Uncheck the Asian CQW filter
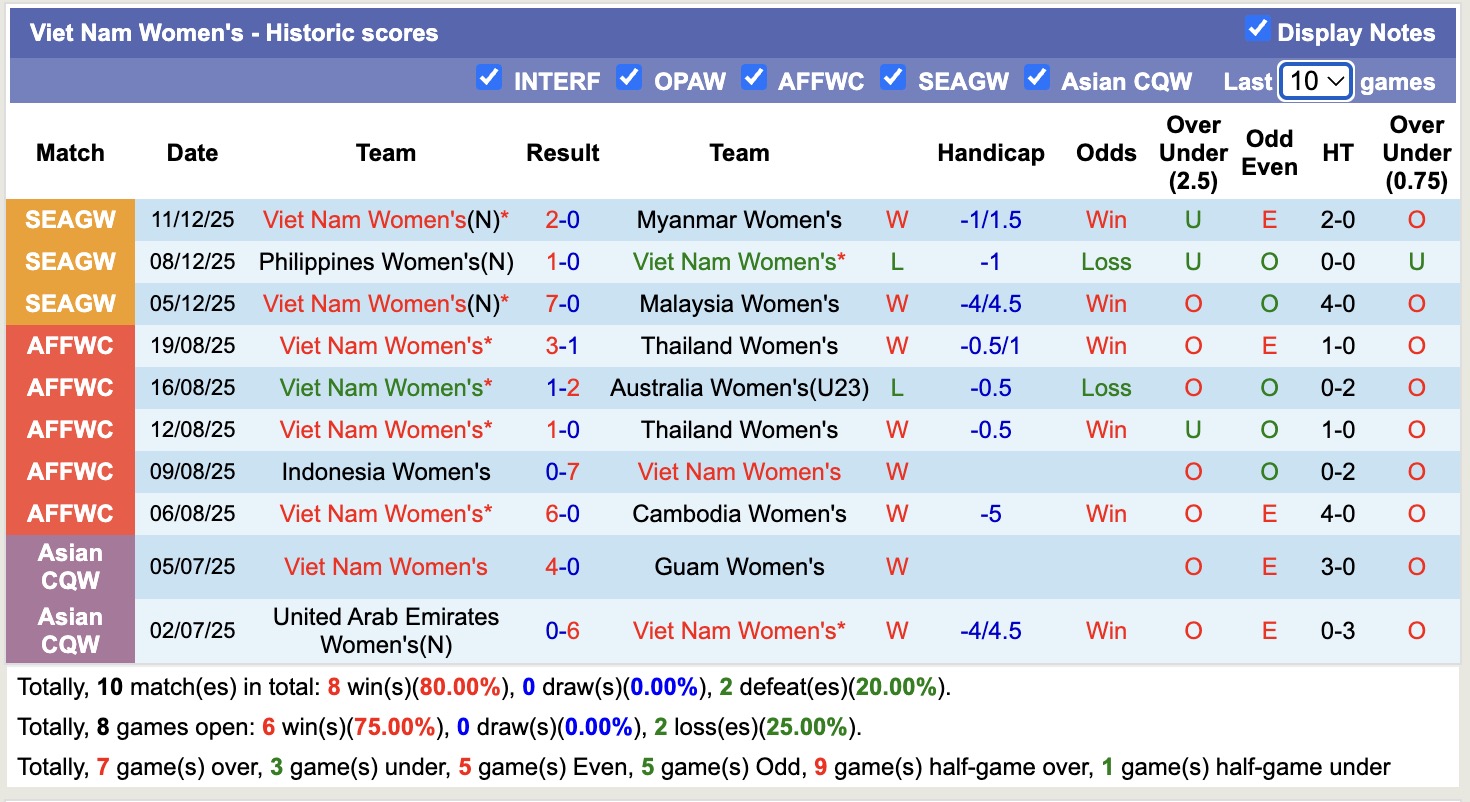 1037,78
